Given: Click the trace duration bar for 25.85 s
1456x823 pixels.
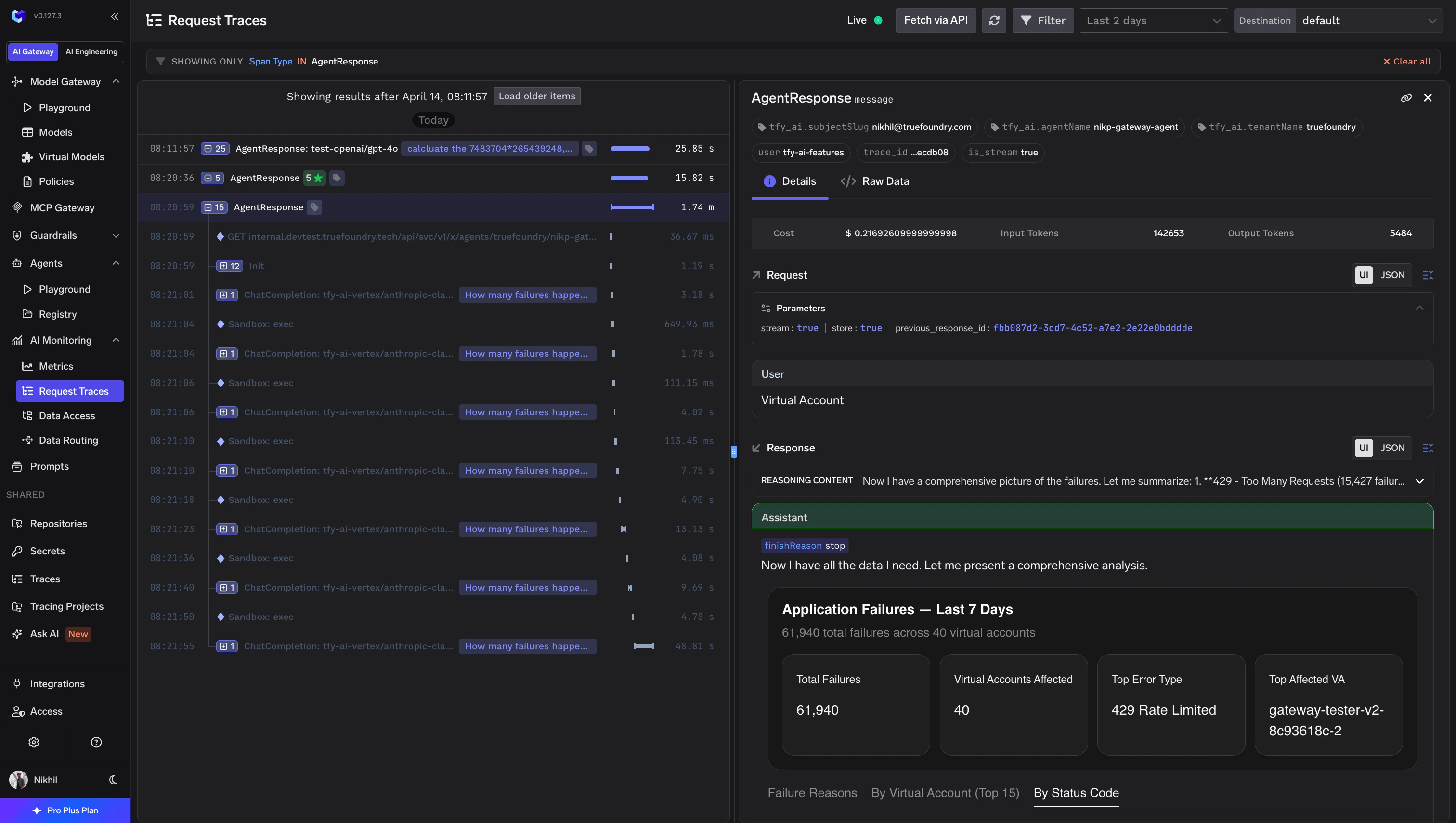Looking at the screenshot, I should (x=629, y=149).
